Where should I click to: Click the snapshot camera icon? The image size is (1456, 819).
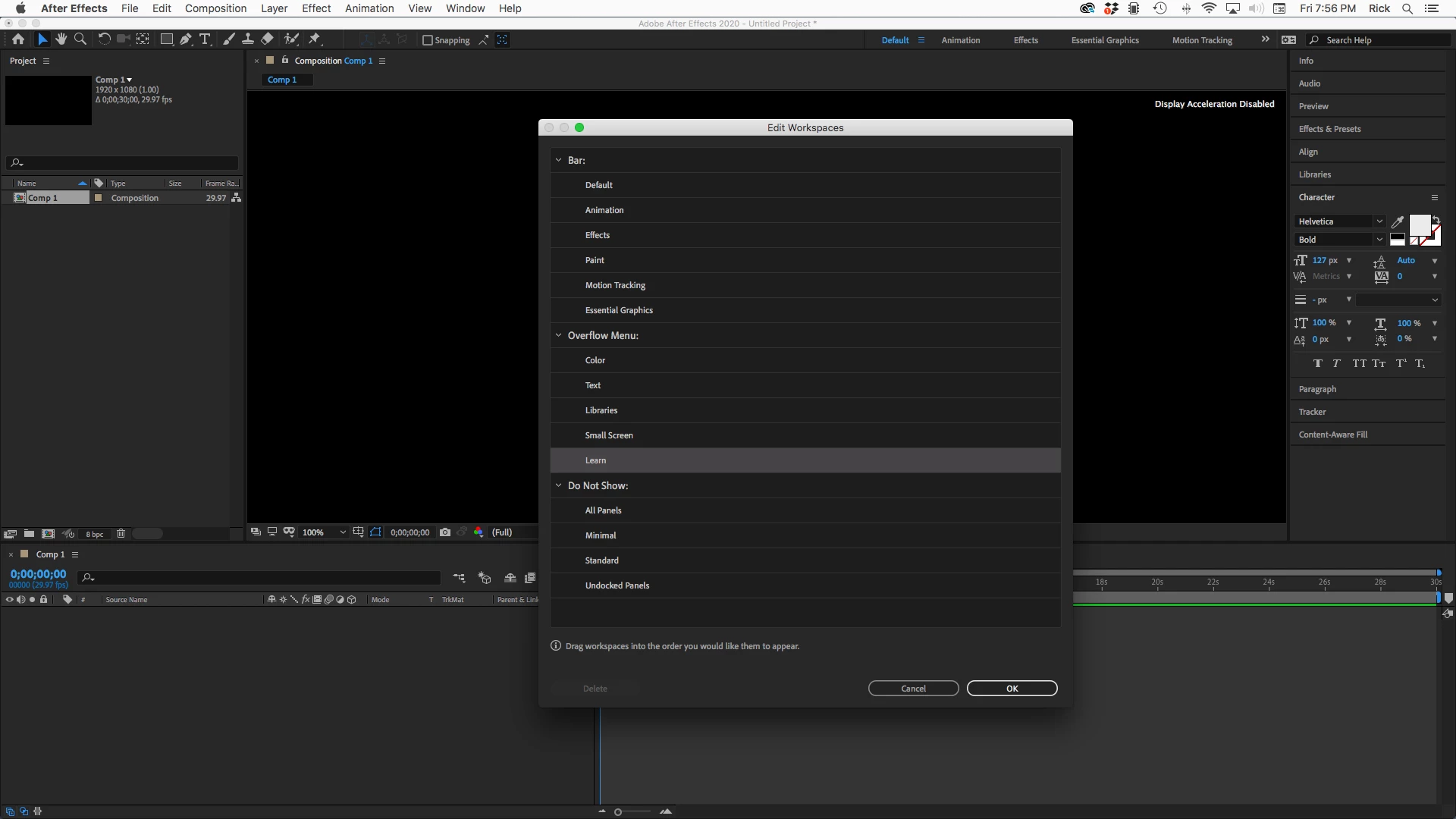point(445,532)
